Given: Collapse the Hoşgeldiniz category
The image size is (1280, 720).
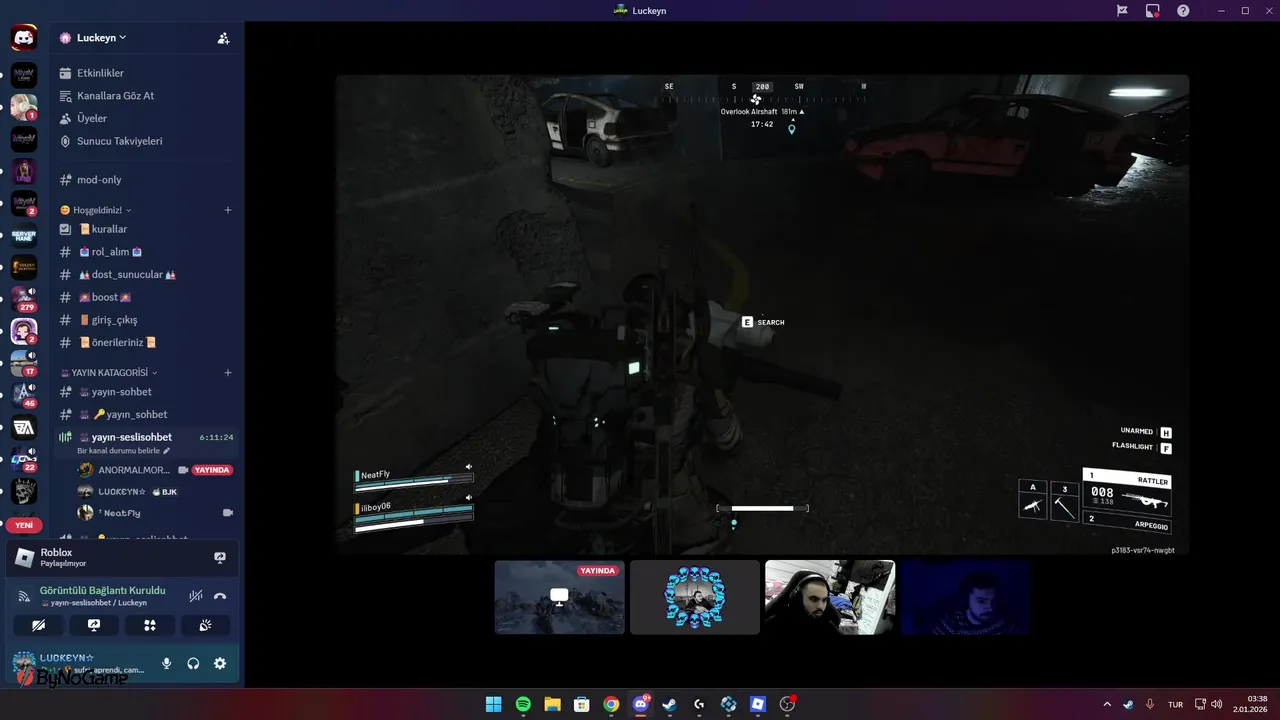Looking at the screenshot, I should 97,210.
